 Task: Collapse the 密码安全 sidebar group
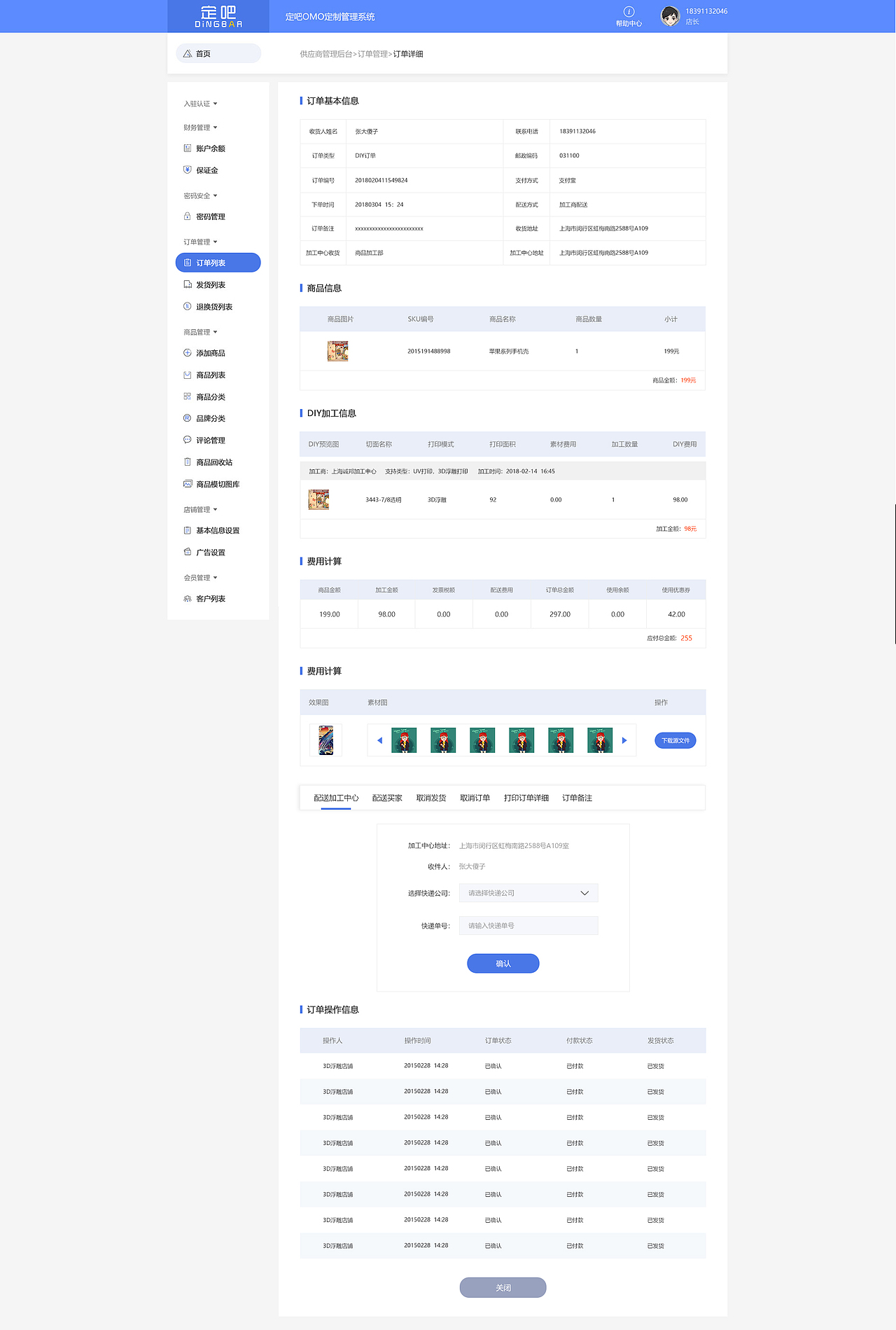coord(200,196)
